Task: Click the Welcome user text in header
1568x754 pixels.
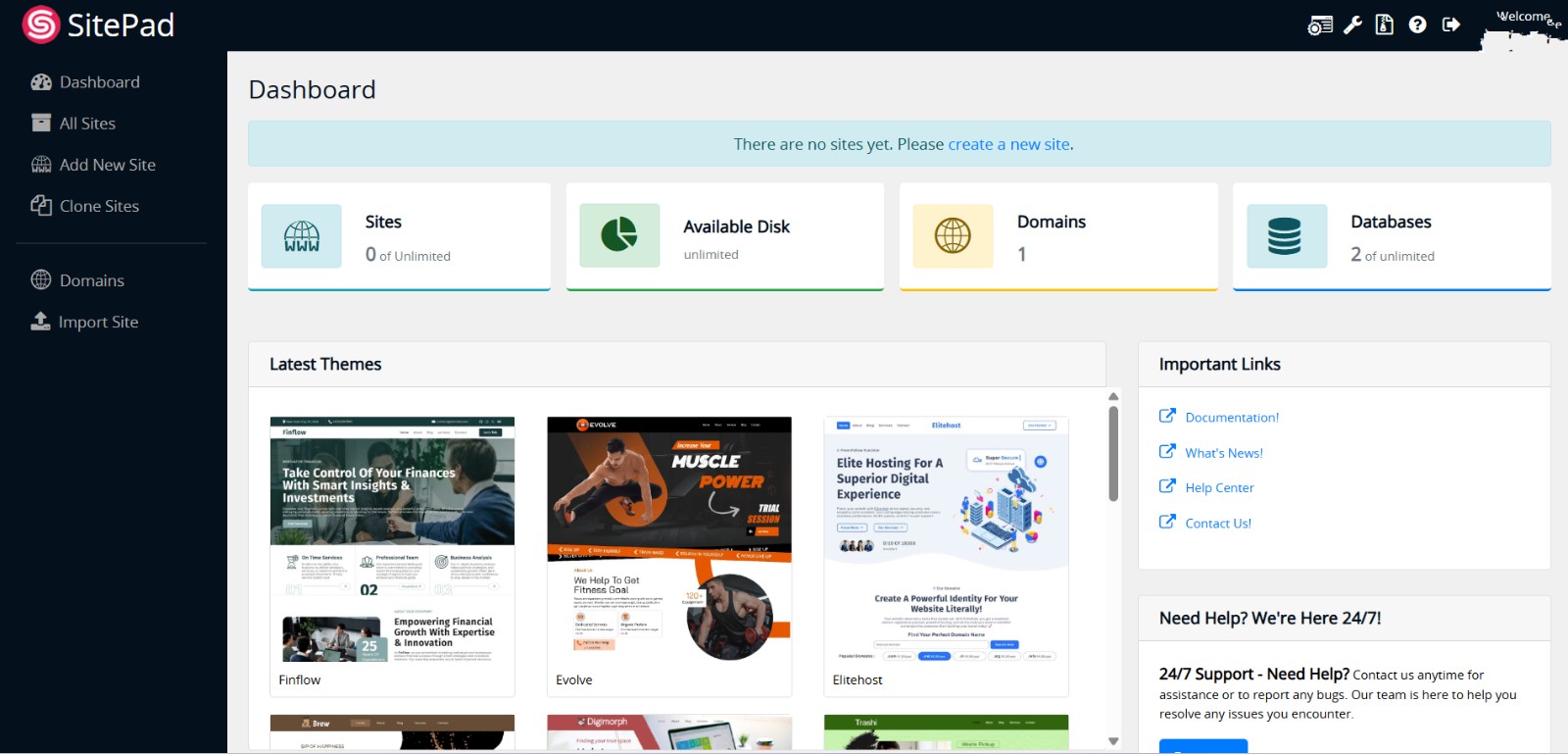Action: [1524, 18]
